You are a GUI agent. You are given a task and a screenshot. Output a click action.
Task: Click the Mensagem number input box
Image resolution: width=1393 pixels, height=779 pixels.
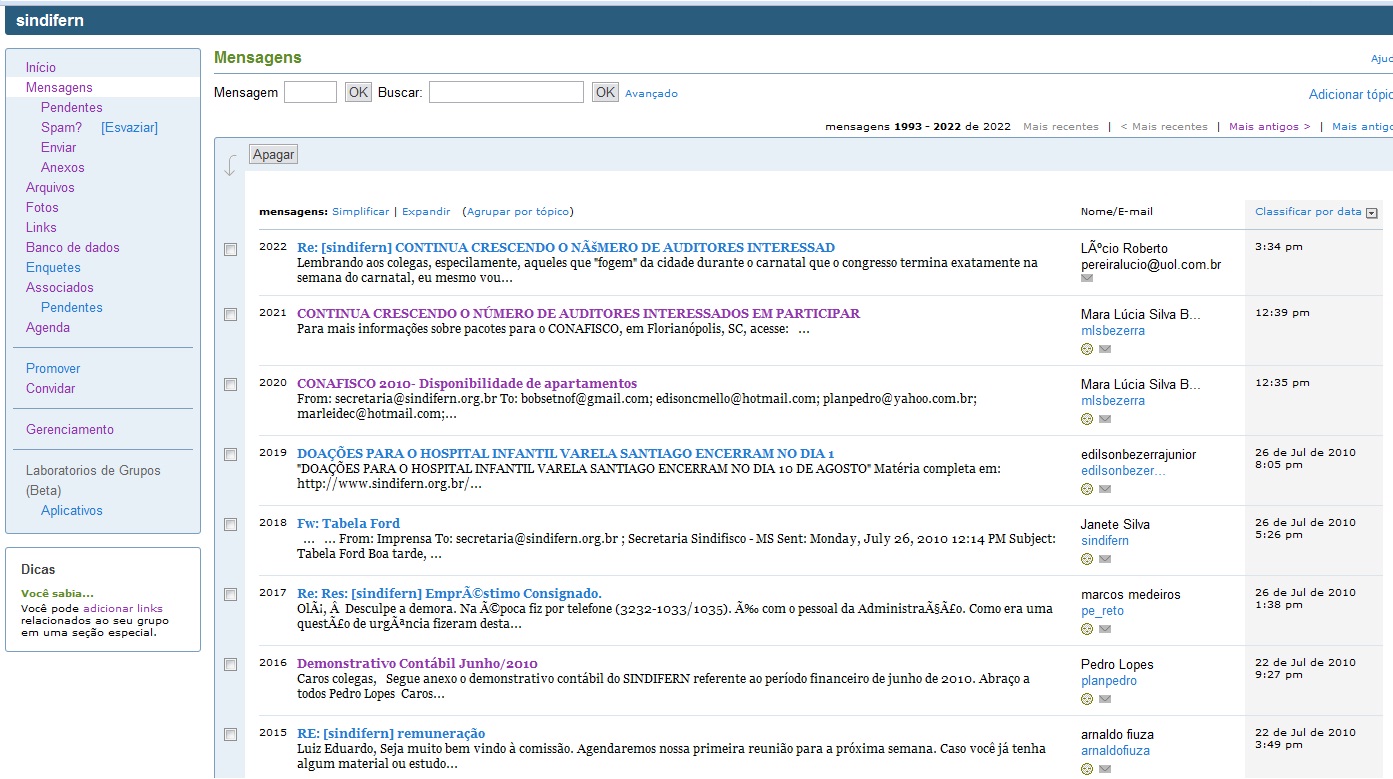coord(310,92)
